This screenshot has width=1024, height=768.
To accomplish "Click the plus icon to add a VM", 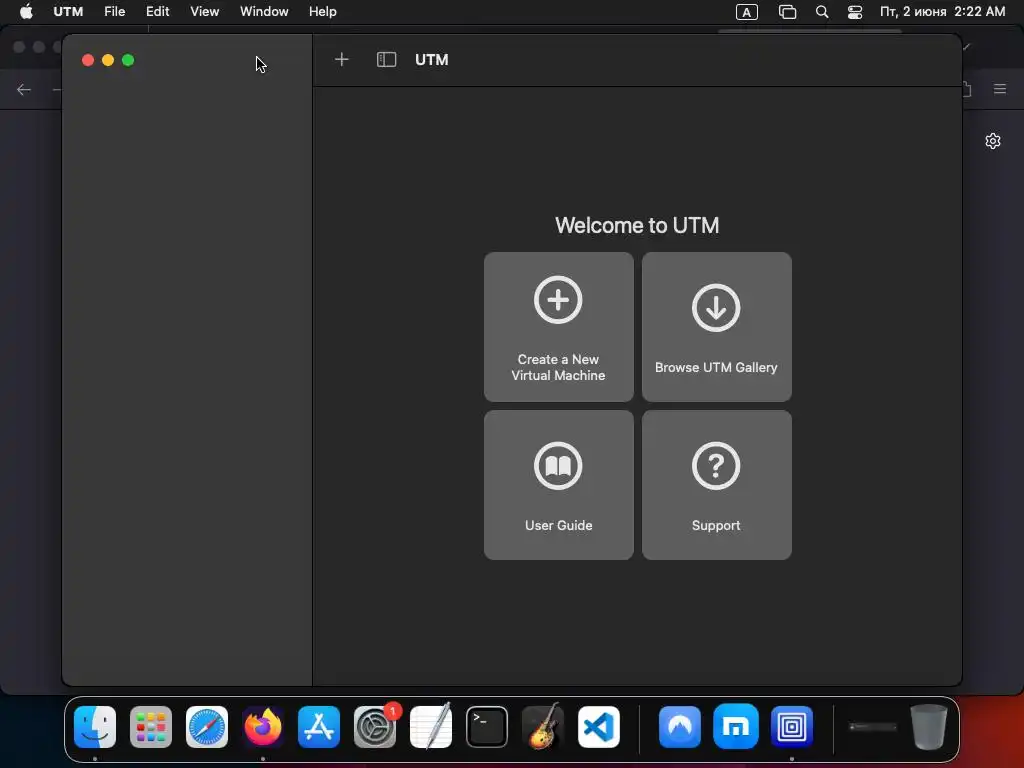I will [x=342, y=59].
